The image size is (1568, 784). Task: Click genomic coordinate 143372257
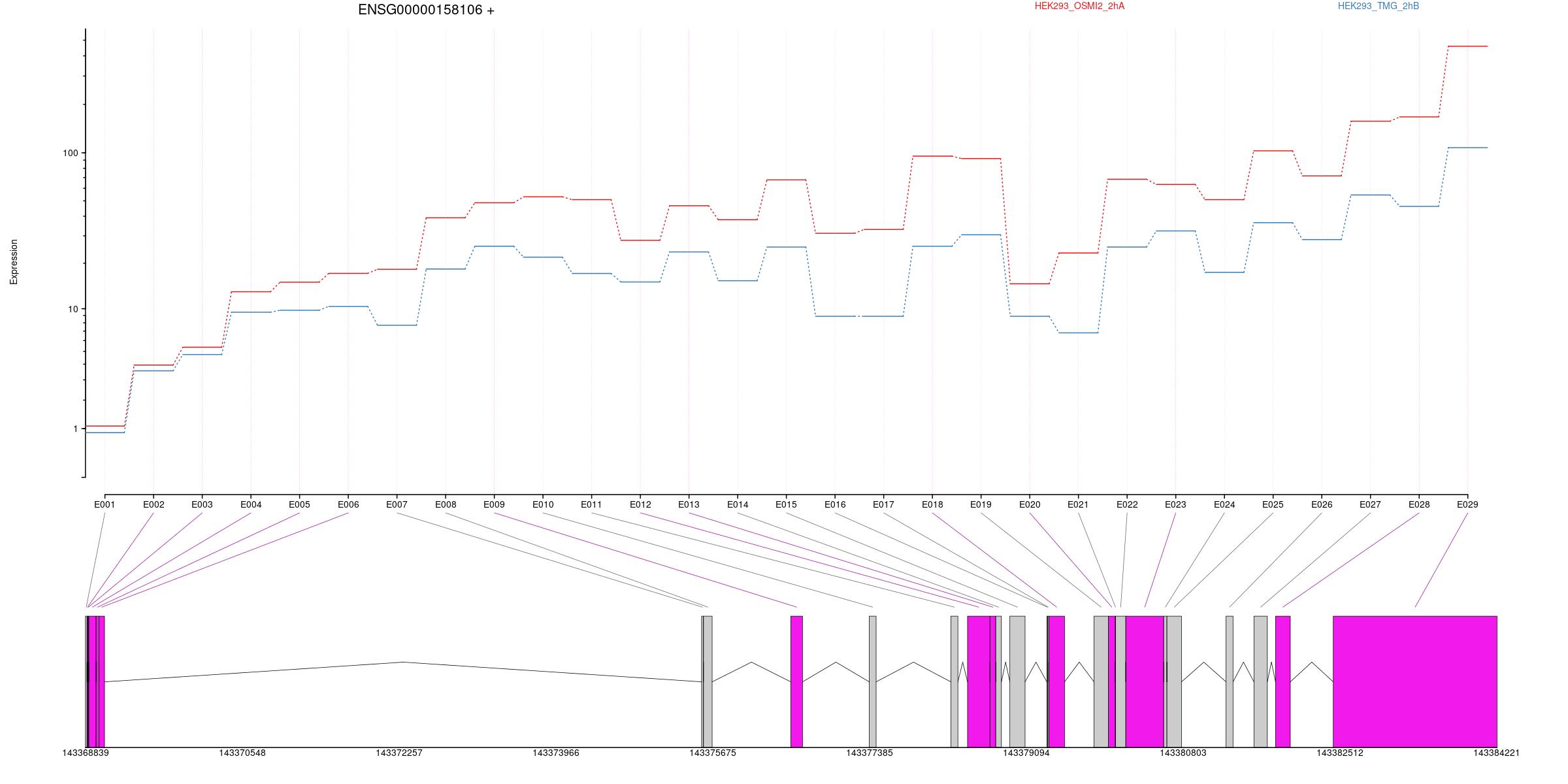click(x=399, y=753)
